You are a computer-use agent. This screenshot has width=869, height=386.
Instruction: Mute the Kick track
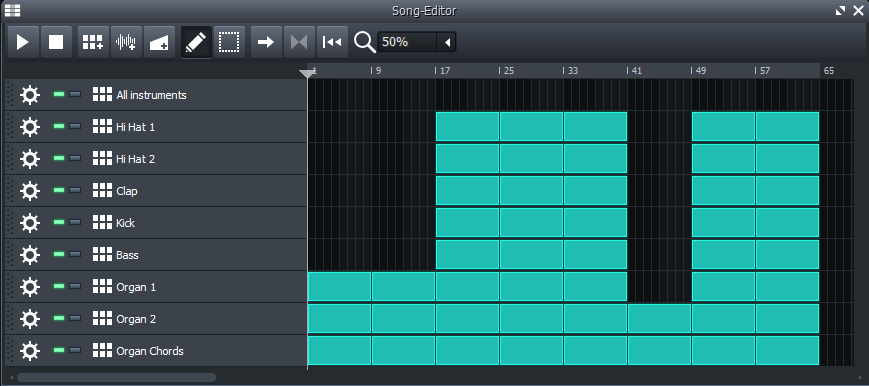click(59, 223)
